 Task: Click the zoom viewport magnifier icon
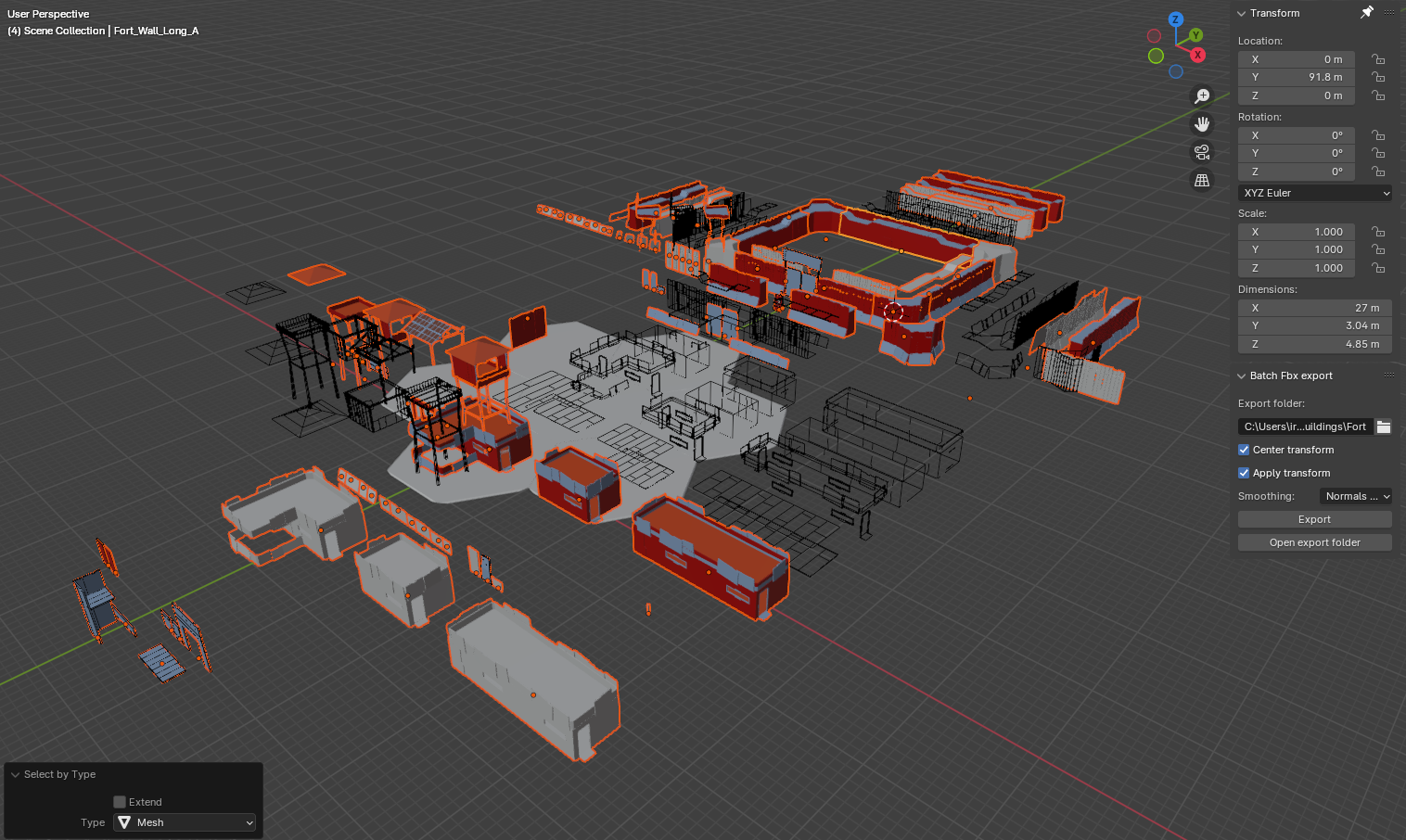pyautogui.click(x=1202, y=96)
